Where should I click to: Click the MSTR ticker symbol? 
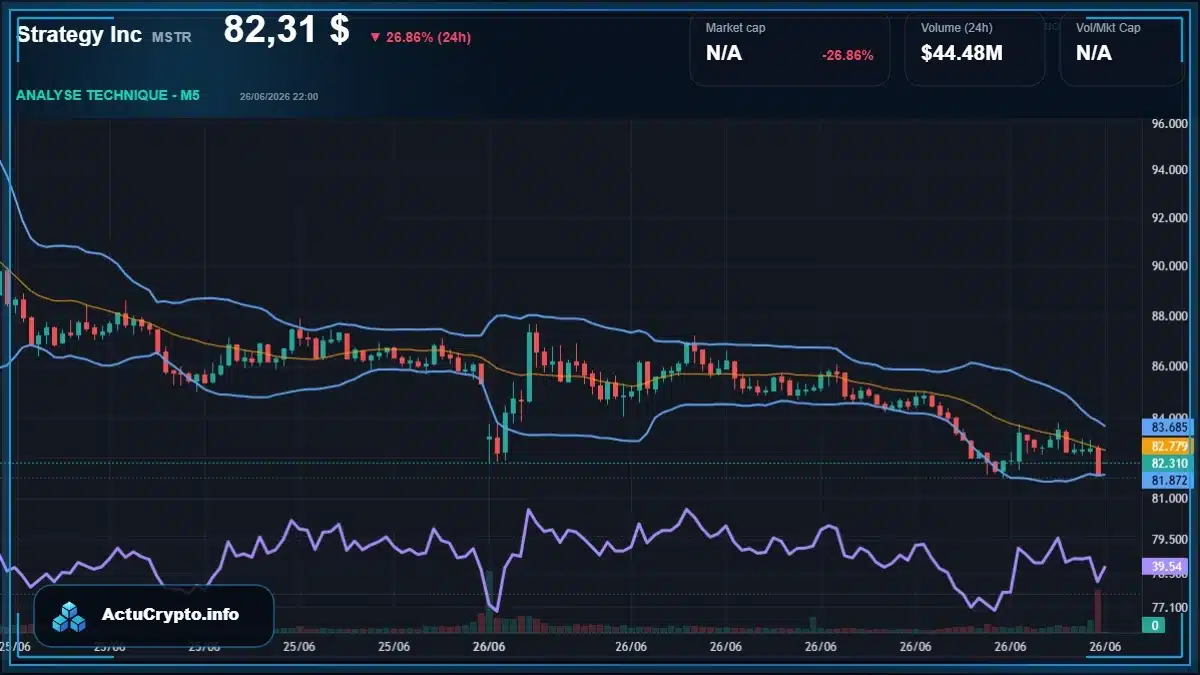[172, 37]
